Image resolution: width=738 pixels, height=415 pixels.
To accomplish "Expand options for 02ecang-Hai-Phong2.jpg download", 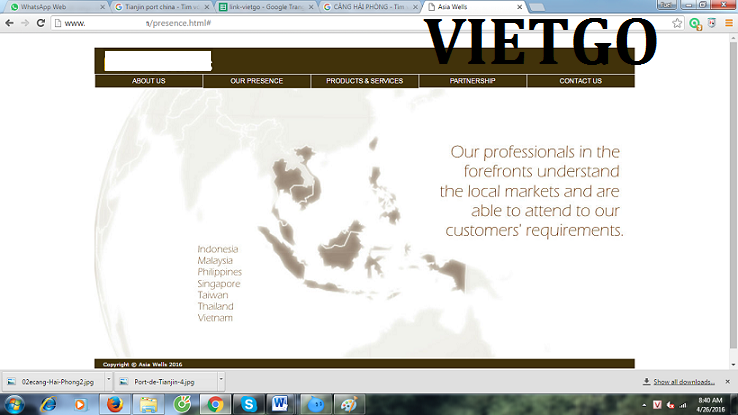I will pos(108,379).
